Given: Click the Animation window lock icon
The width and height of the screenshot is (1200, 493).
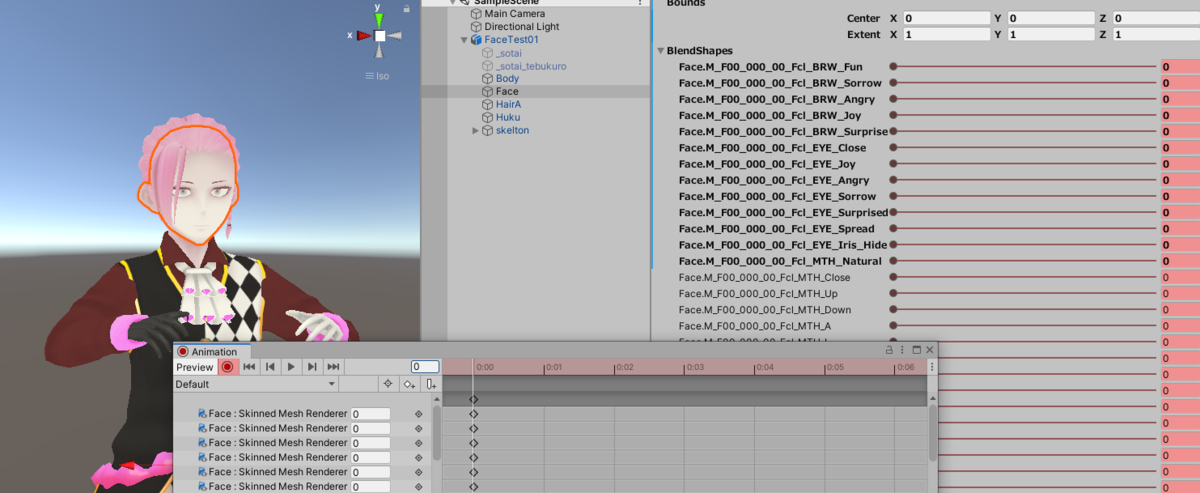Looking at the screenshot, I should click(889, 351).
